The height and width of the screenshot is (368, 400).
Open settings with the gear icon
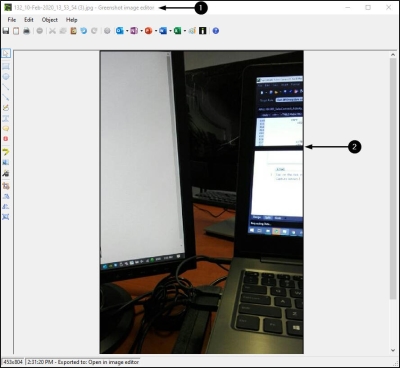(x=107, y=31)
